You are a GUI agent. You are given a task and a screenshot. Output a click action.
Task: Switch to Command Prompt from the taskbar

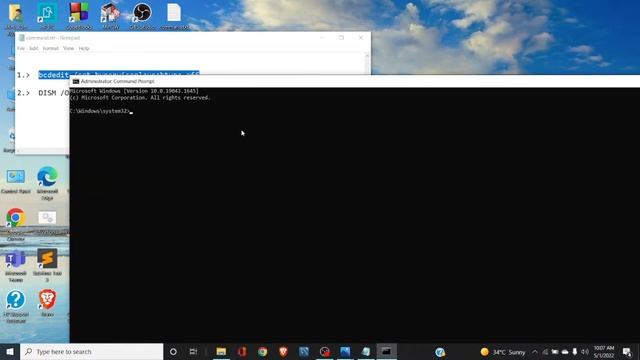pos(386,351)
